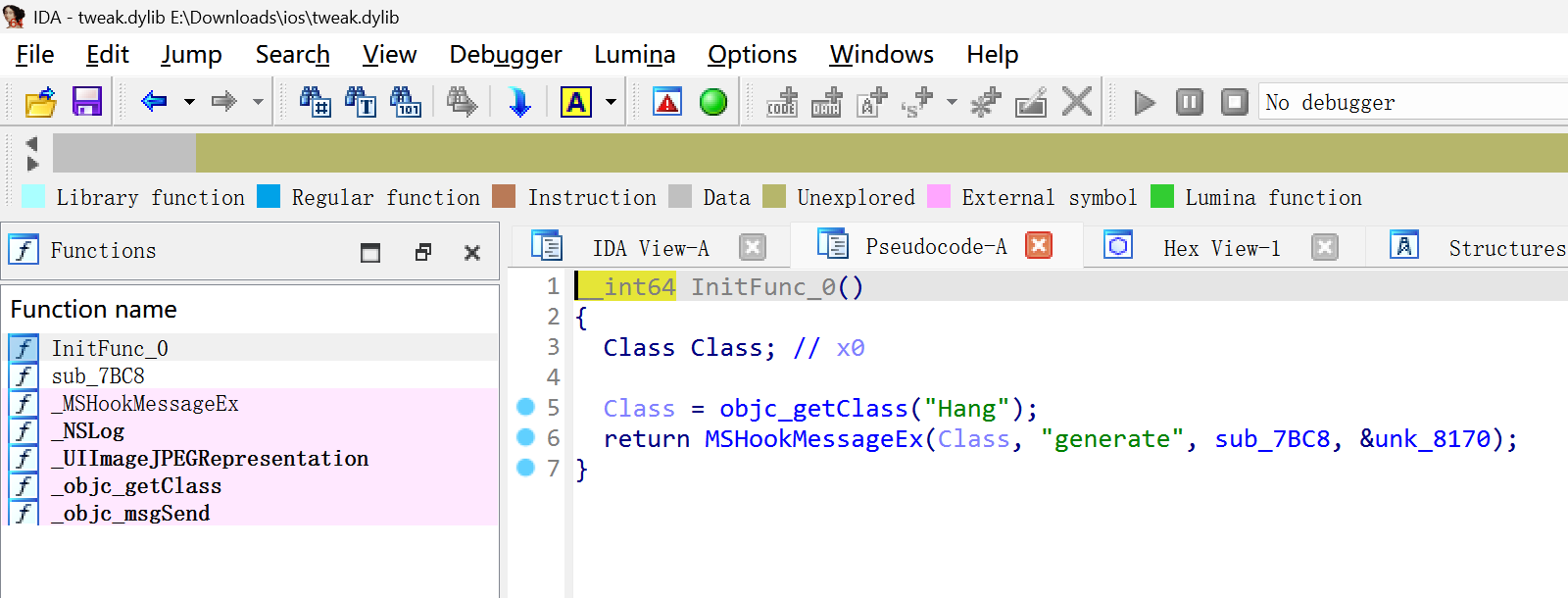The width and height of the screenshot is (1568, 598).
Task: Toggle breakpoint dot on line 6
Action: click(x=526, y=437)
